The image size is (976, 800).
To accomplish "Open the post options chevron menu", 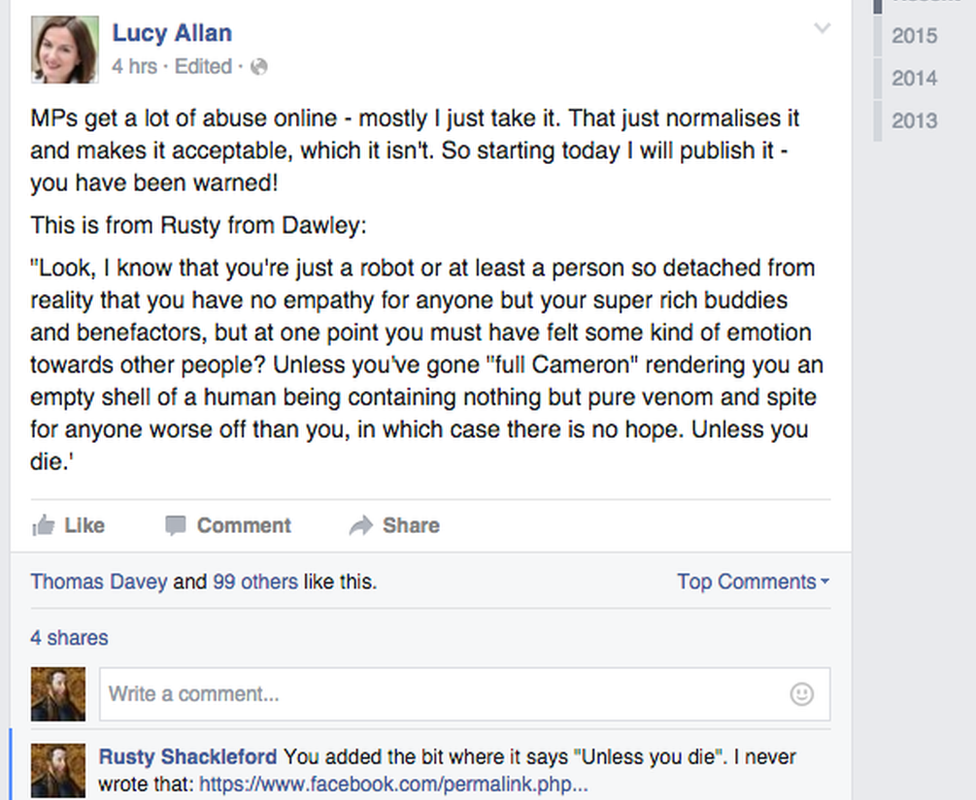I will coord(822,28).
